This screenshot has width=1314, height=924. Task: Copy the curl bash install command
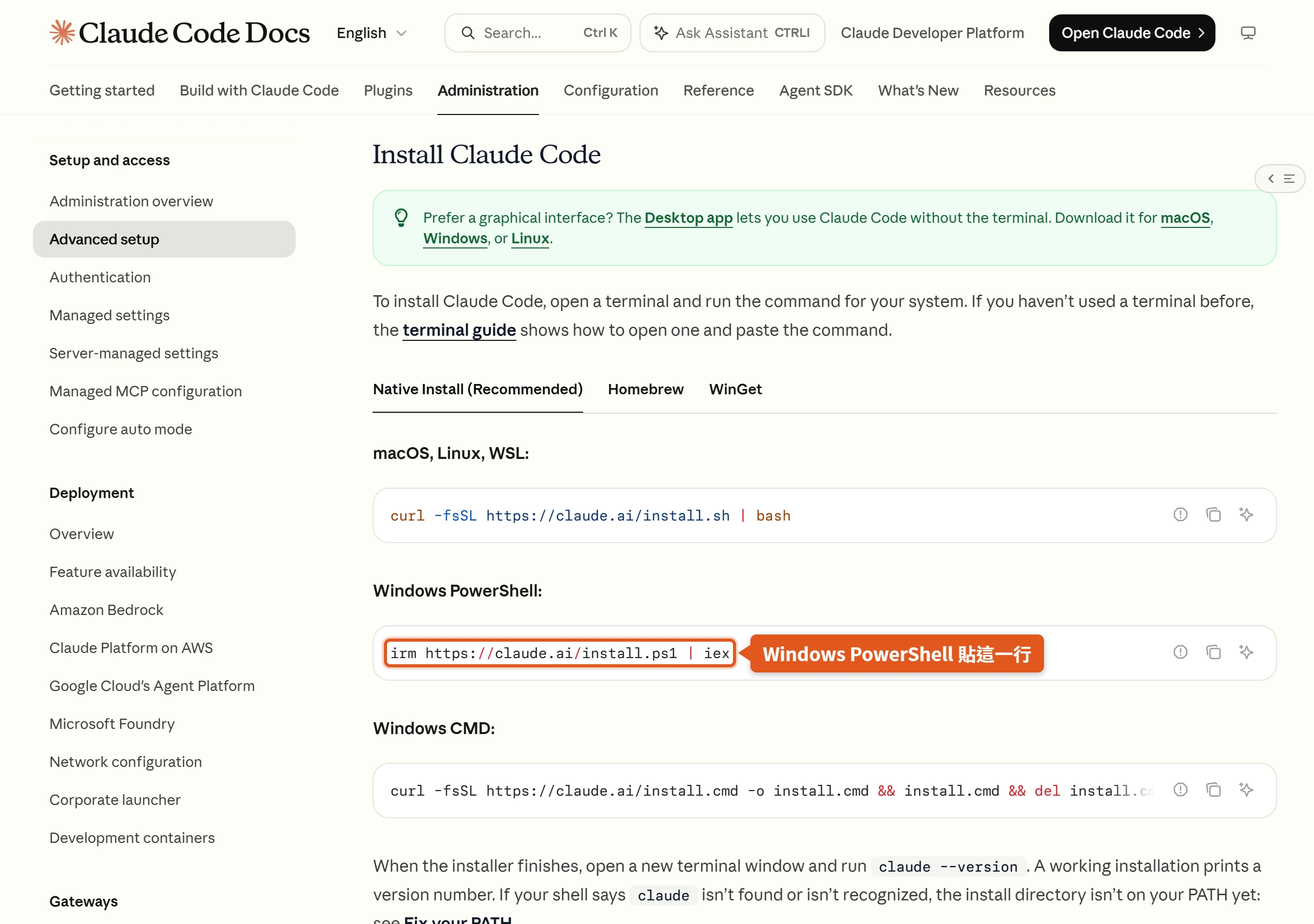(1213, 515)
